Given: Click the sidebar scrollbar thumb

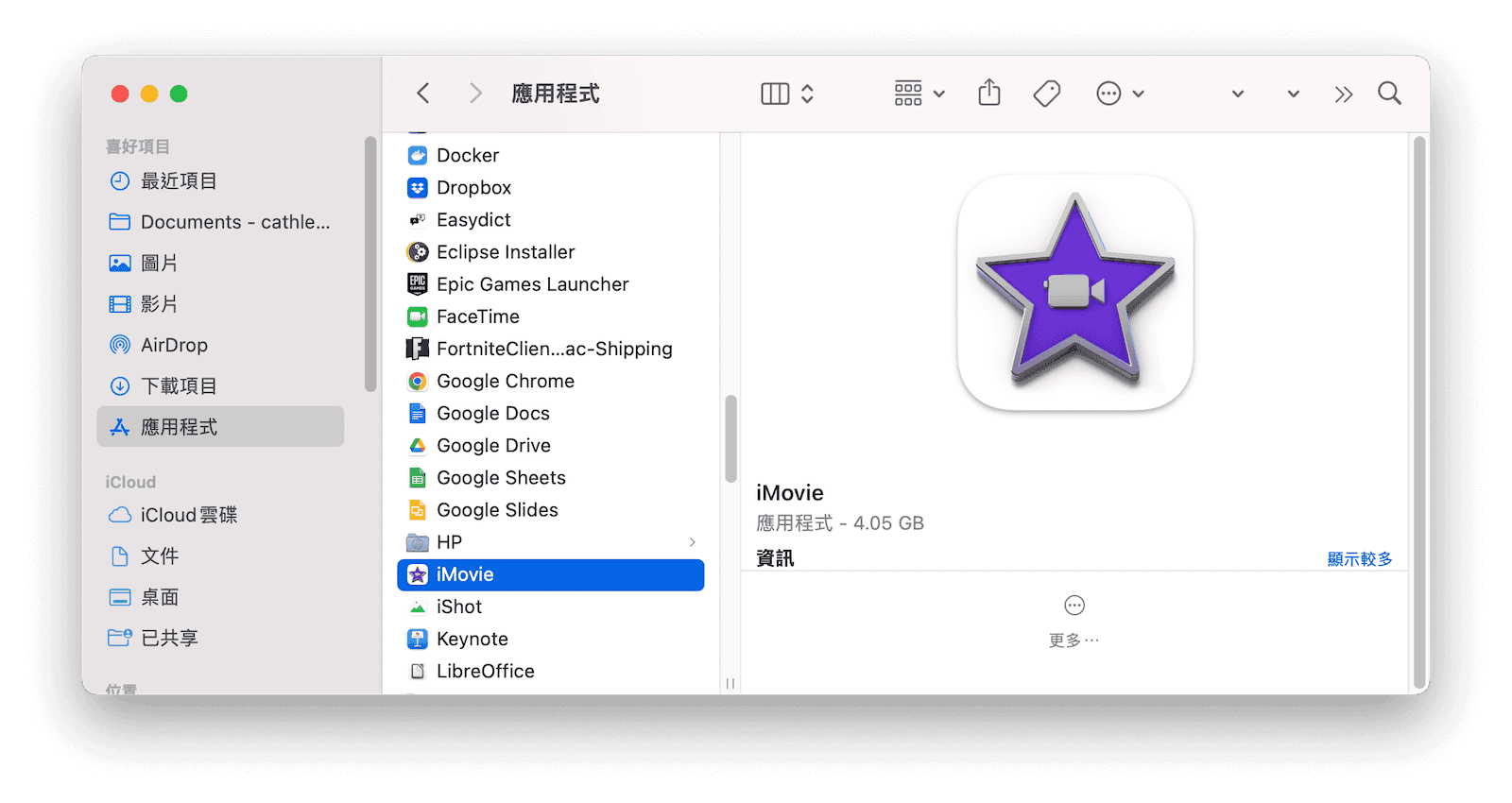Looking at the screenshot, I should (369, 264).
